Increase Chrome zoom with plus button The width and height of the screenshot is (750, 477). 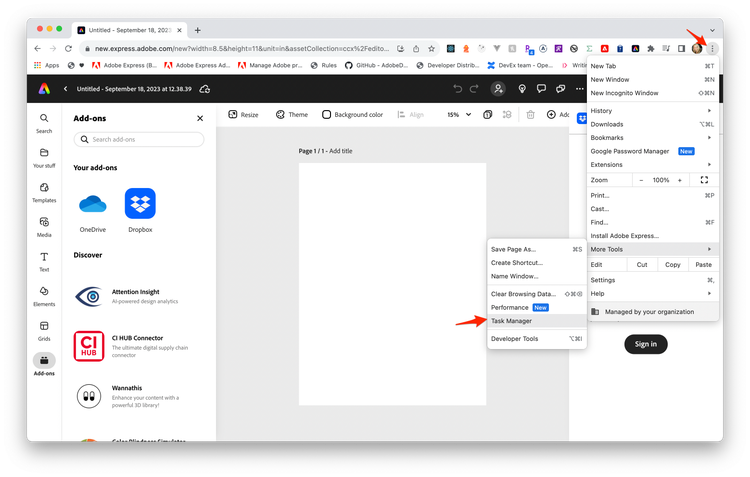[680, 180]
